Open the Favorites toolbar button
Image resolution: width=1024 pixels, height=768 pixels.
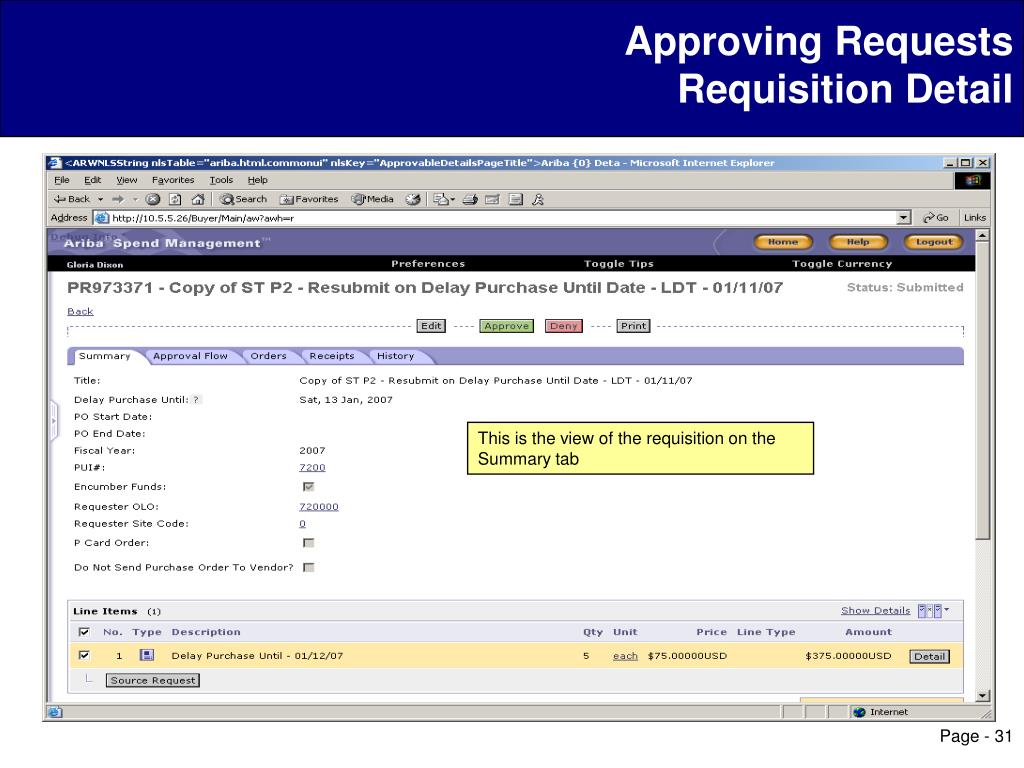[x=309, y=199]
